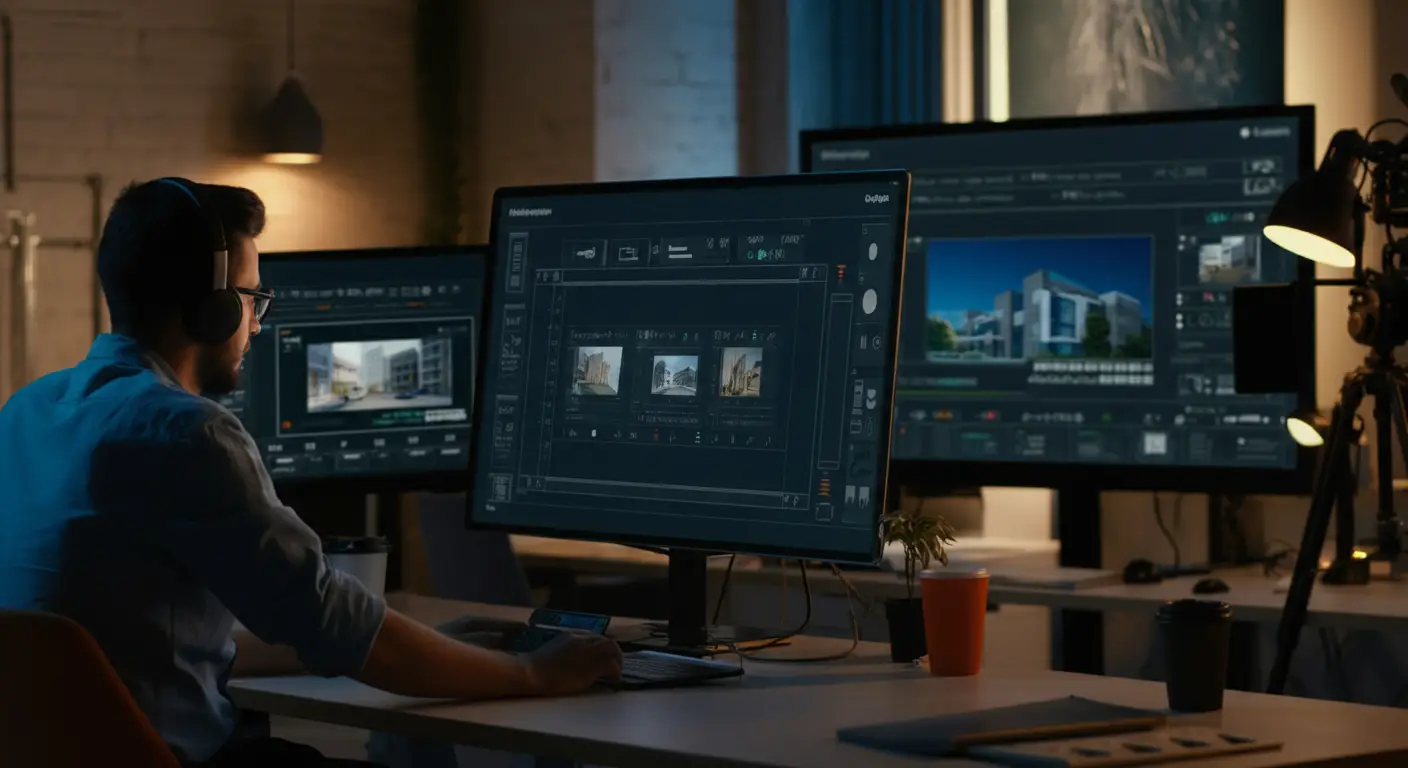
Task: Click the title label at center monitor's top left
Action: [530, 212]
